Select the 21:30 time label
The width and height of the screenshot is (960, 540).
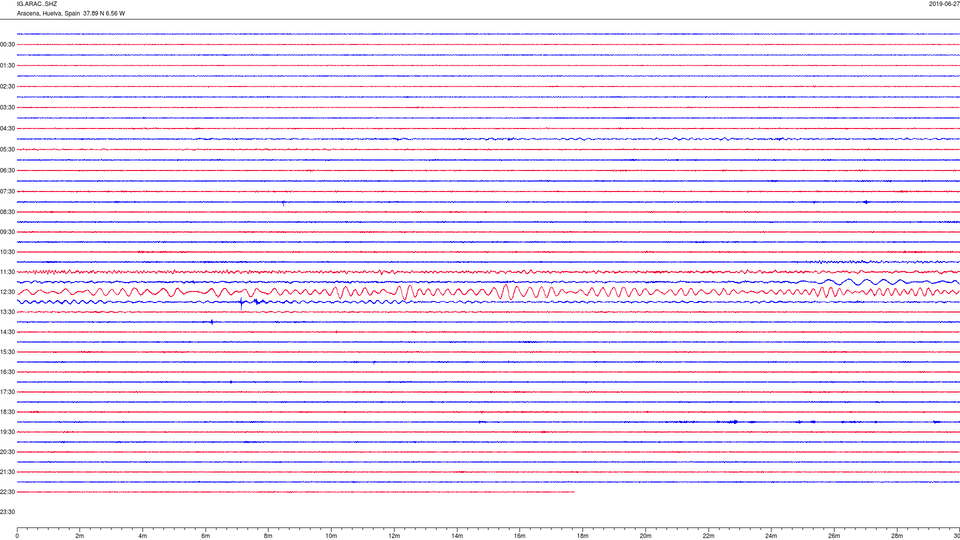7,472
